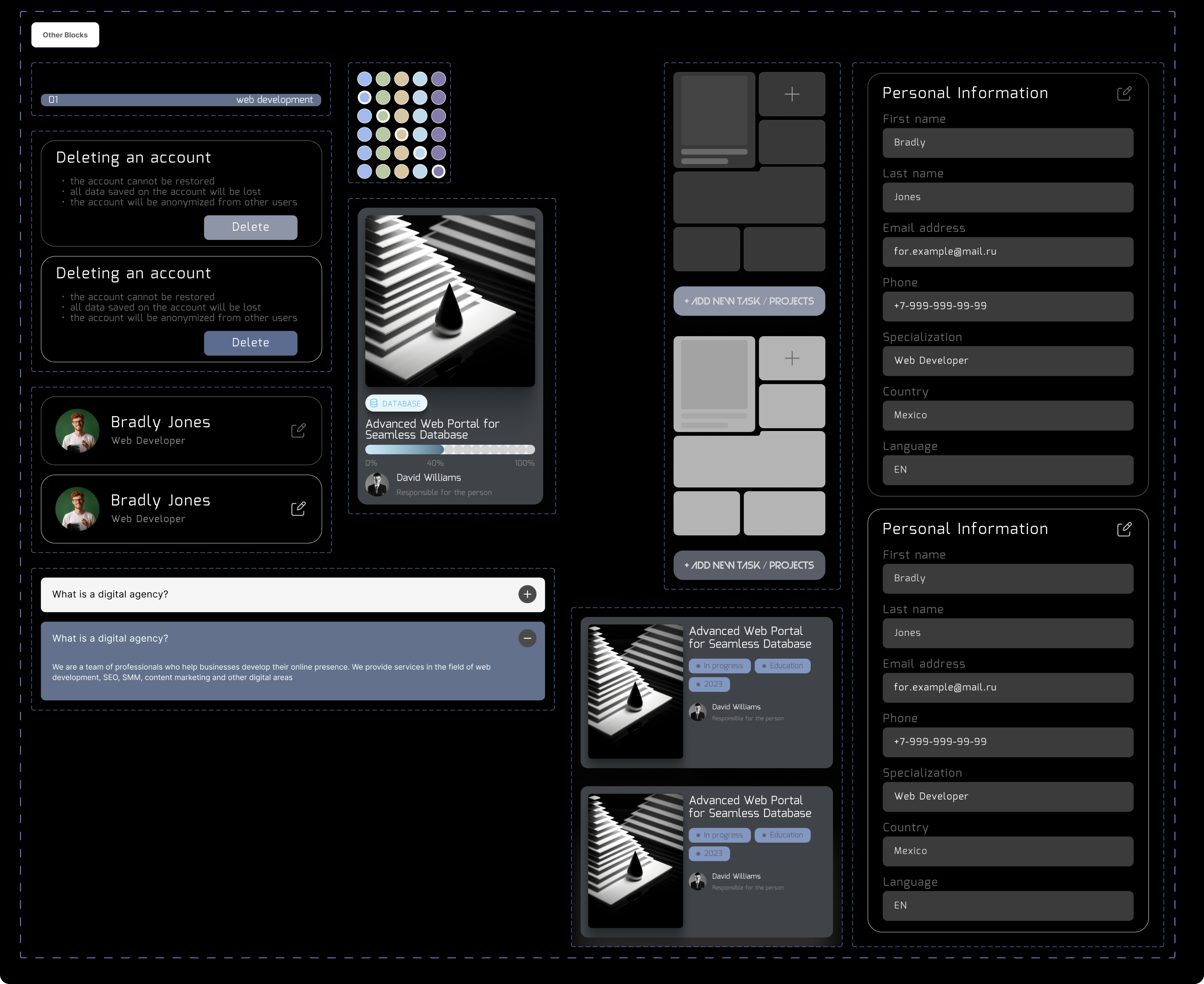Click plus tile in light skeleton grid
This screenshot has width=1204, height=984.
[x=792, y=358]
